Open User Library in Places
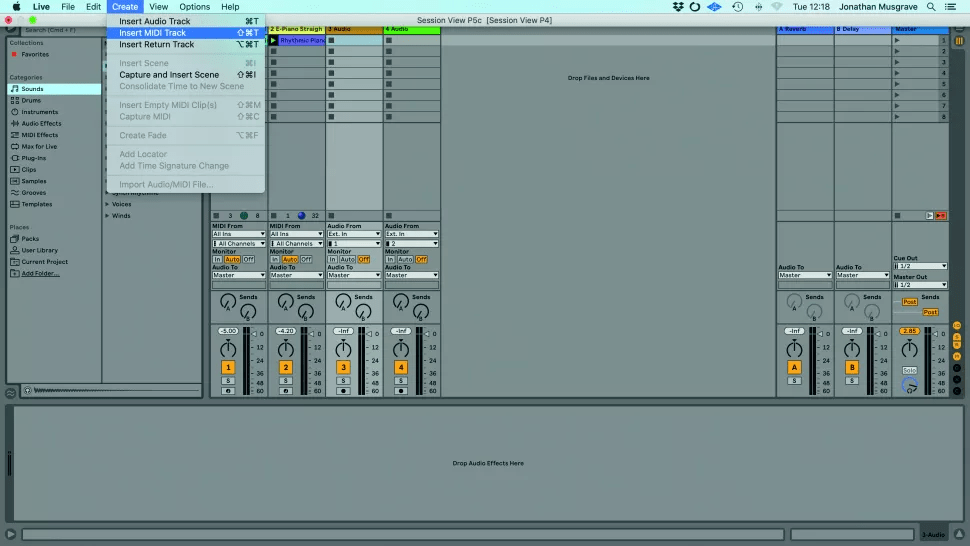 point(39,250)
